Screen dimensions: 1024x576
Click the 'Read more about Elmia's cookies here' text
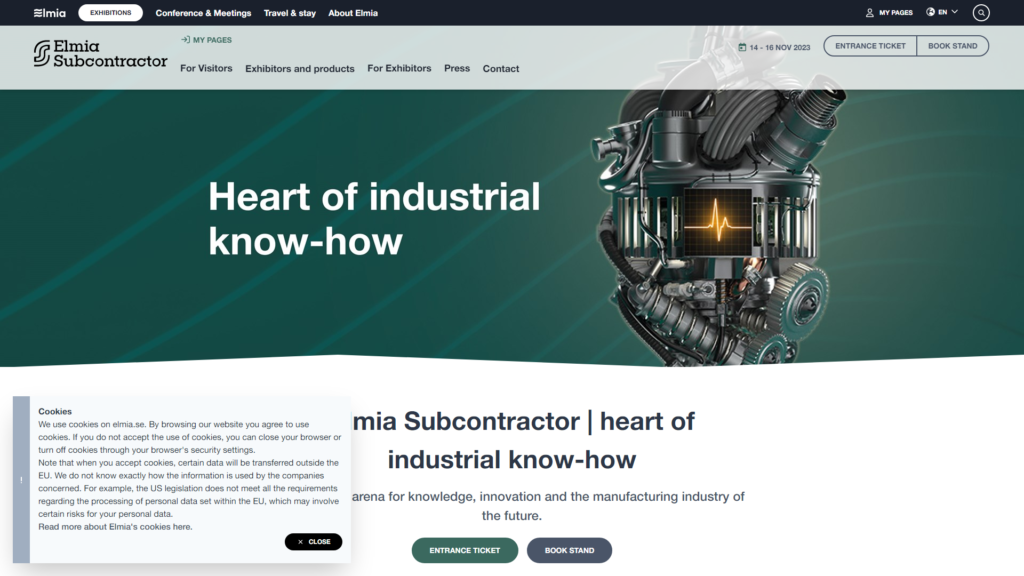115,527
